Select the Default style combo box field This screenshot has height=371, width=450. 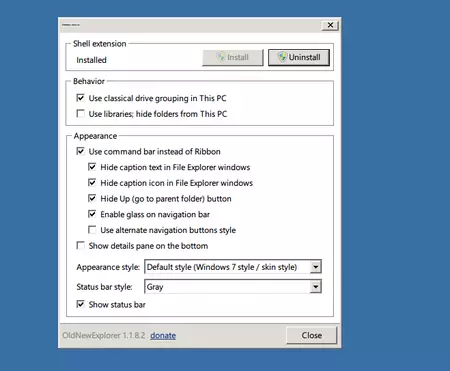pos(233,267)
